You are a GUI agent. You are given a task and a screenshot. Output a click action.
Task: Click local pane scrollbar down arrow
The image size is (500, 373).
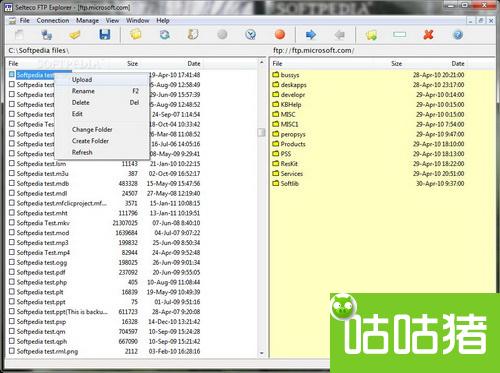(262, 353)
